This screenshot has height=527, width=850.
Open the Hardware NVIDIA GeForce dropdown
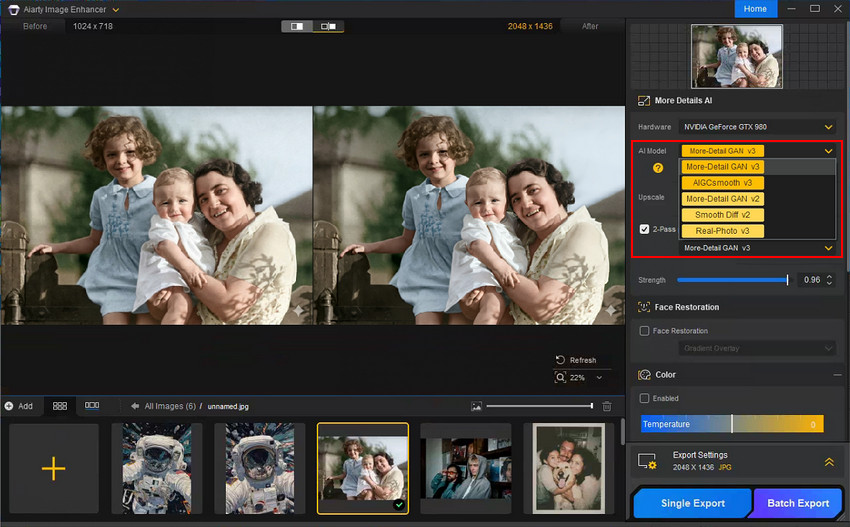pyautogui.click(x=757, y=127)
